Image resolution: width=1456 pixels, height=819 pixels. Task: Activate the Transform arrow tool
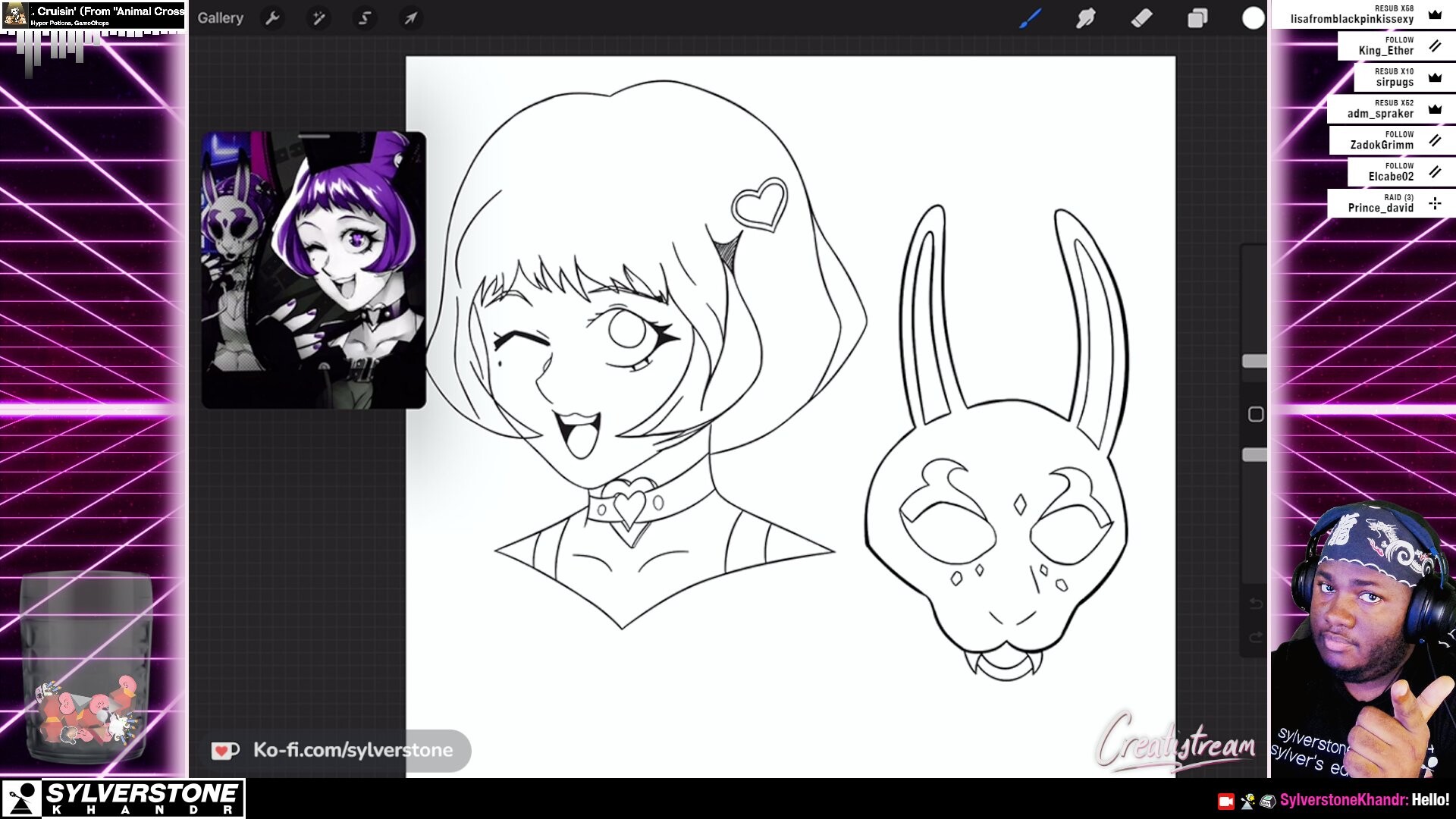(410, 18)
